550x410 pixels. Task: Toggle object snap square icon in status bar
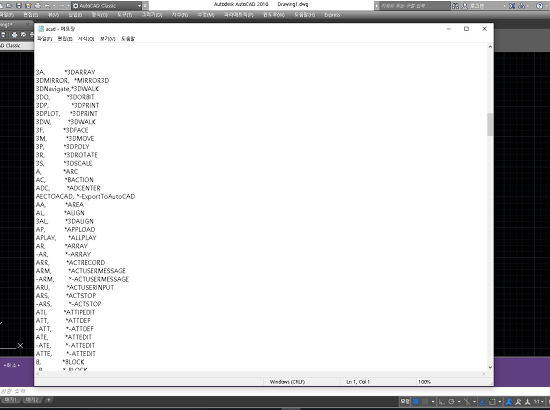point(492,402)
